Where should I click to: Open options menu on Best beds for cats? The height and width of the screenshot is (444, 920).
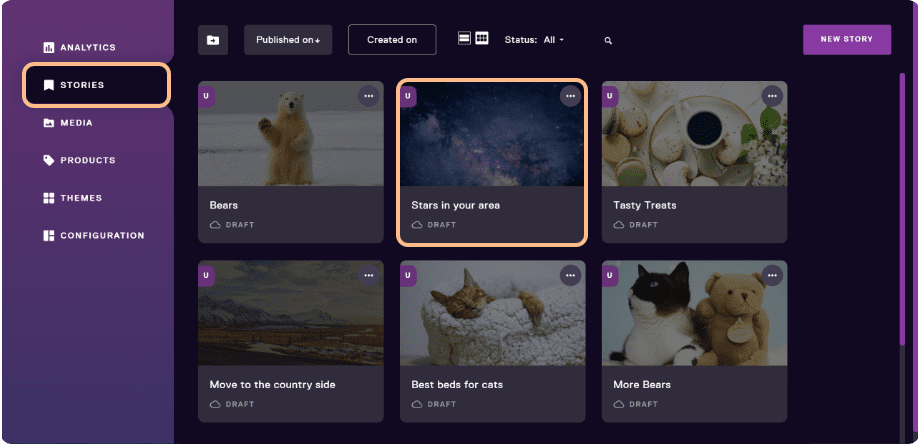(x=570, y=276)
